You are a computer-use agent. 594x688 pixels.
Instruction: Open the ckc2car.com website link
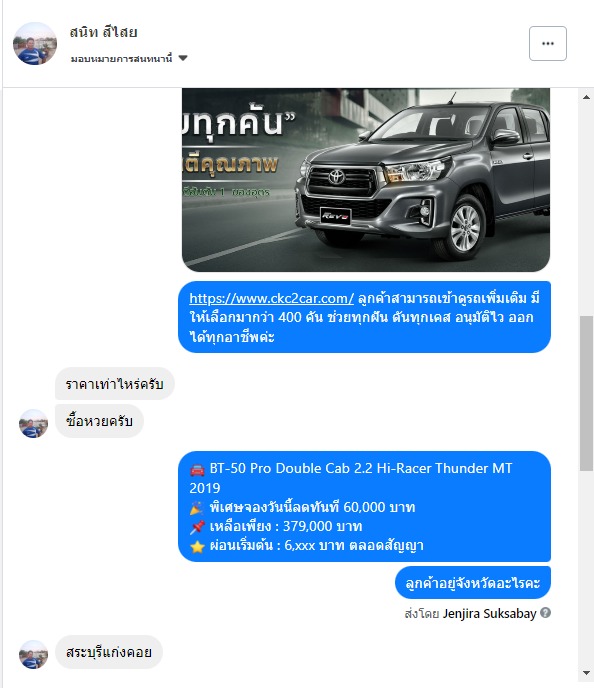point(271,298)
